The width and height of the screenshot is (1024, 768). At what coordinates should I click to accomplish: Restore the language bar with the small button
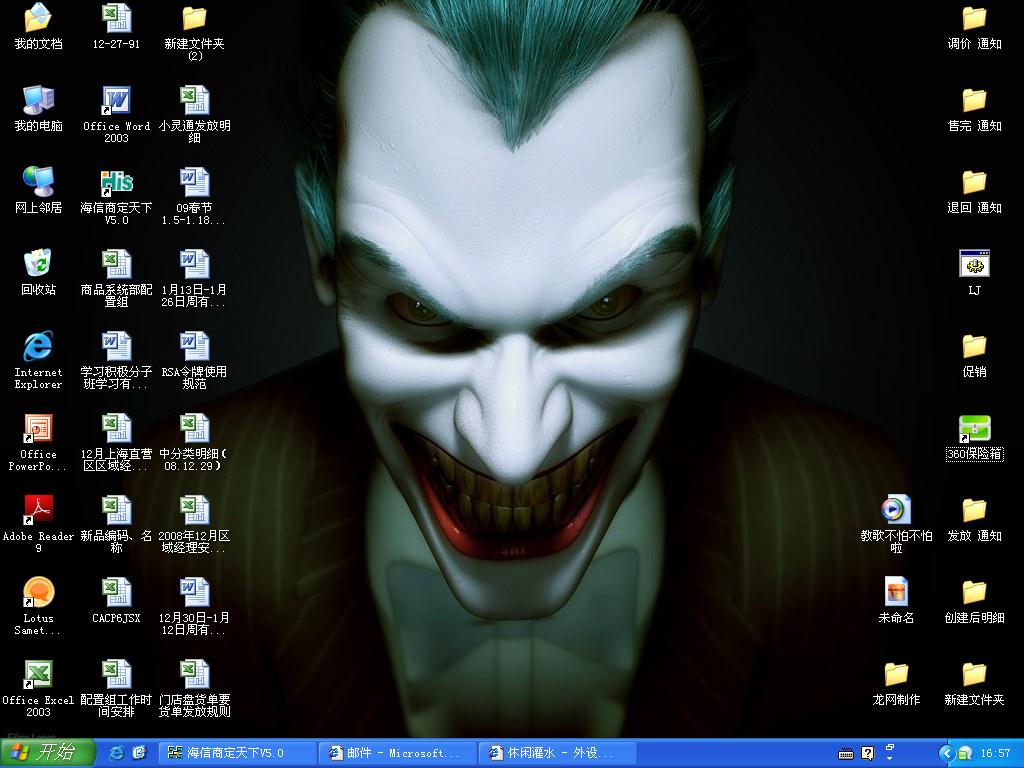(x=889, y=747)
